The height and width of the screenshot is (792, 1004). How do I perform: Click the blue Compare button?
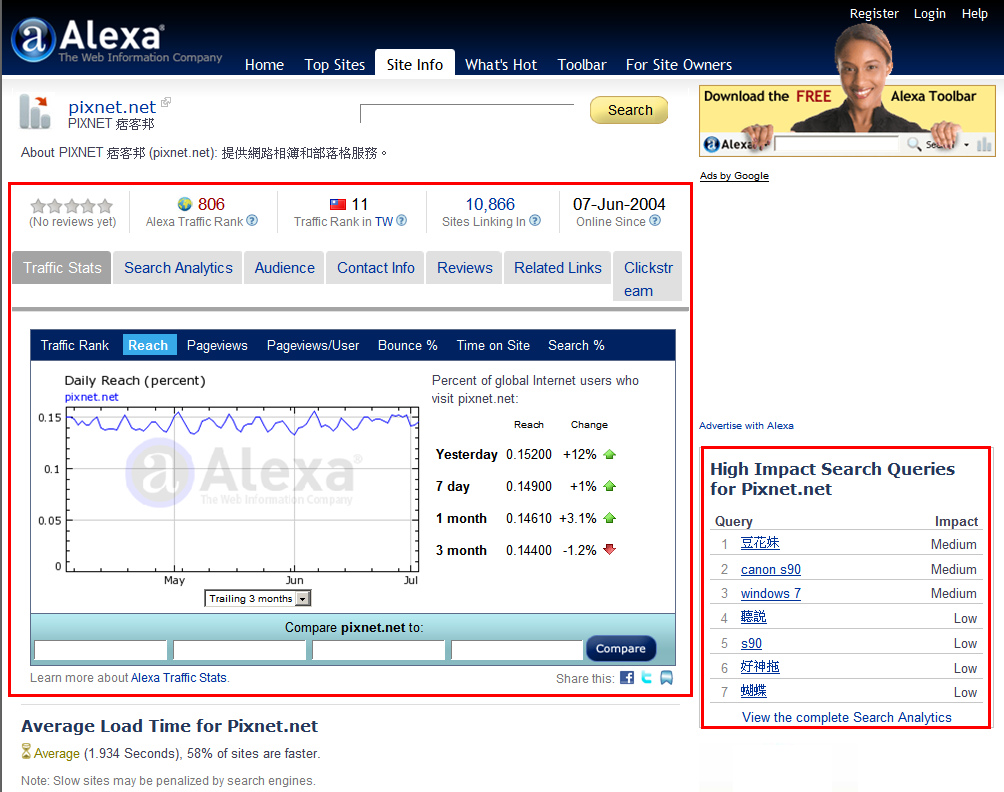point(620,648)
